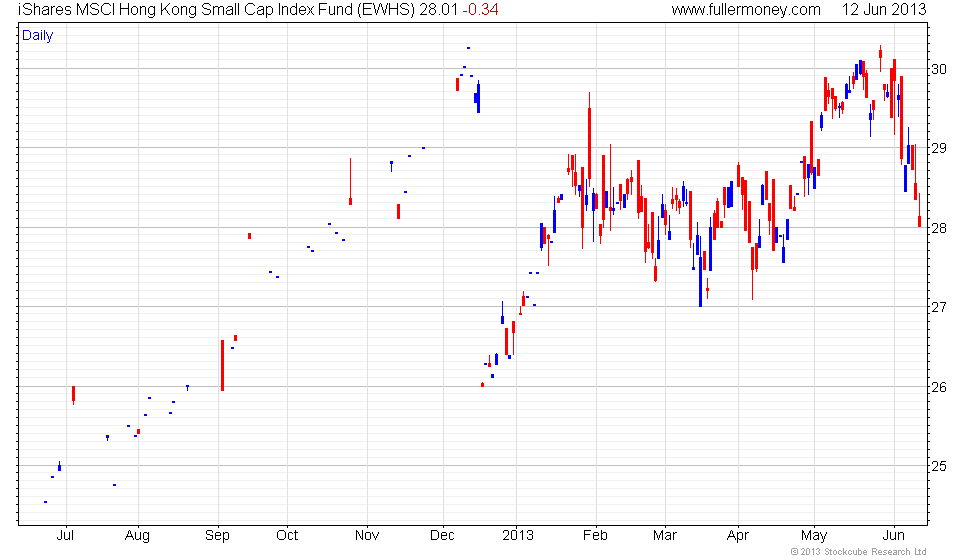Click the 'Jun' x-axis label
980x560 pixels.
coord(894,536)
